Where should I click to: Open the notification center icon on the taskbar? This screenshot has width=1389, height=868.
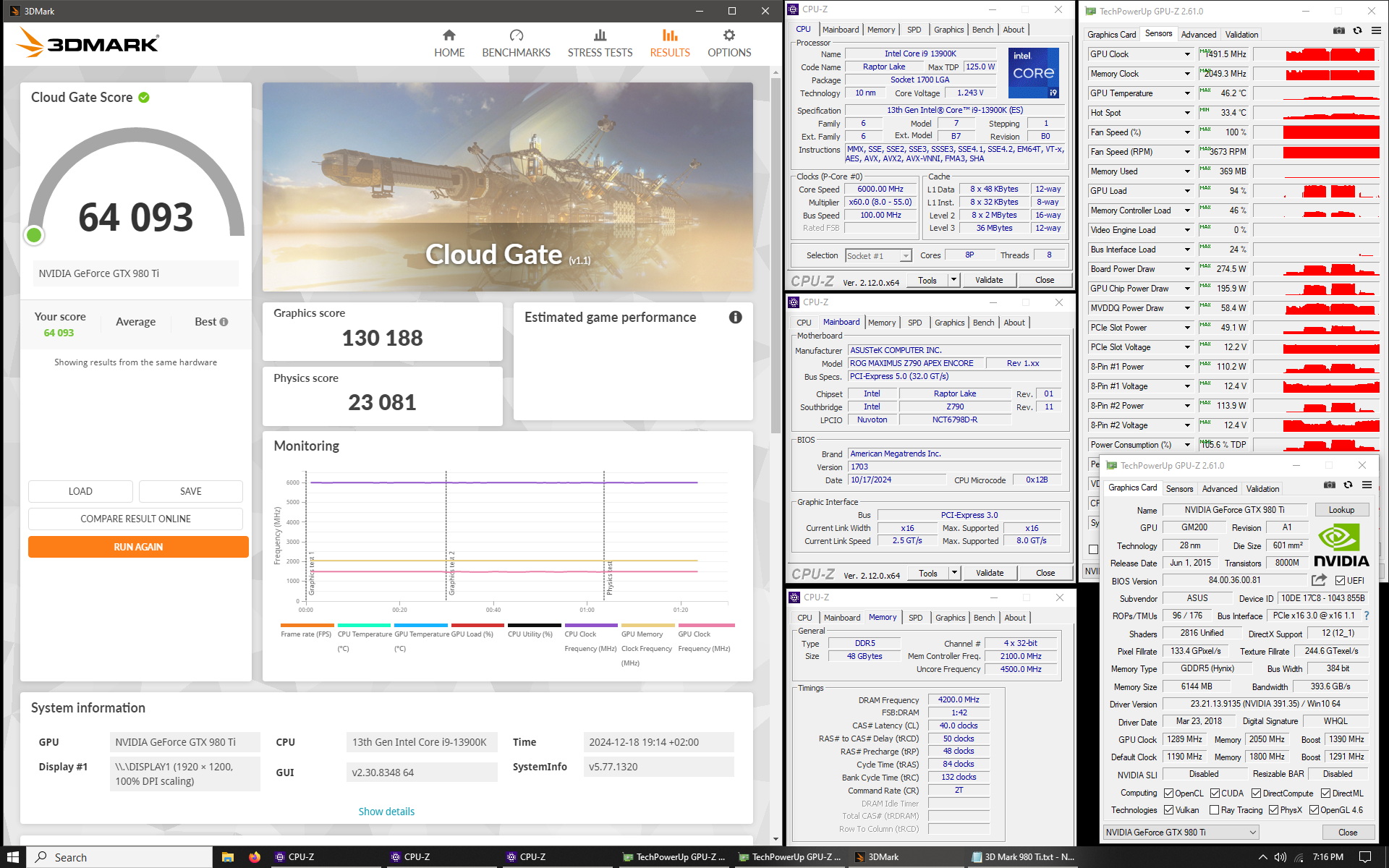1365,857
